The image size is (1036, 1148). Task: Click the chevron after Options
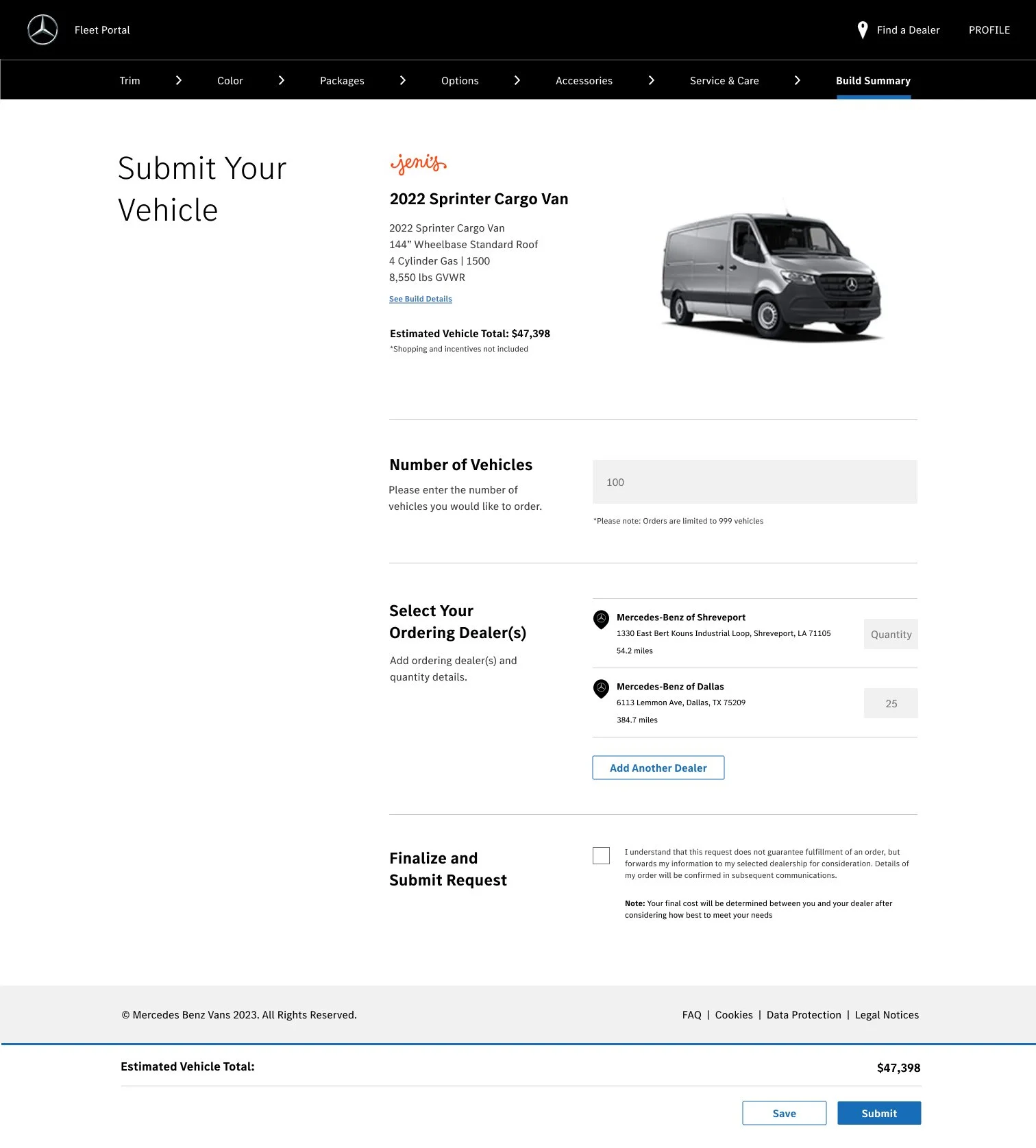pos(517,80)
